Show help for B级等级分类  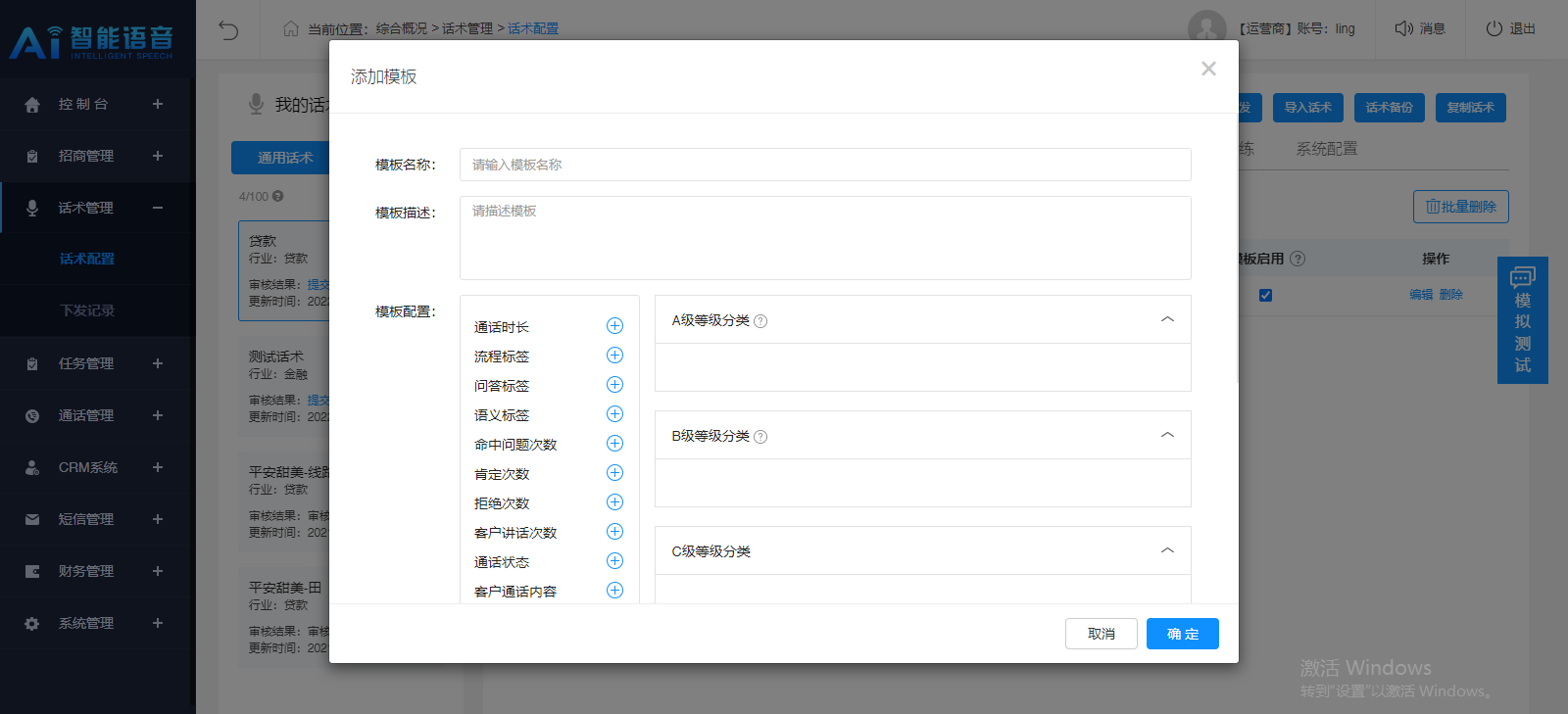point(760,437)
